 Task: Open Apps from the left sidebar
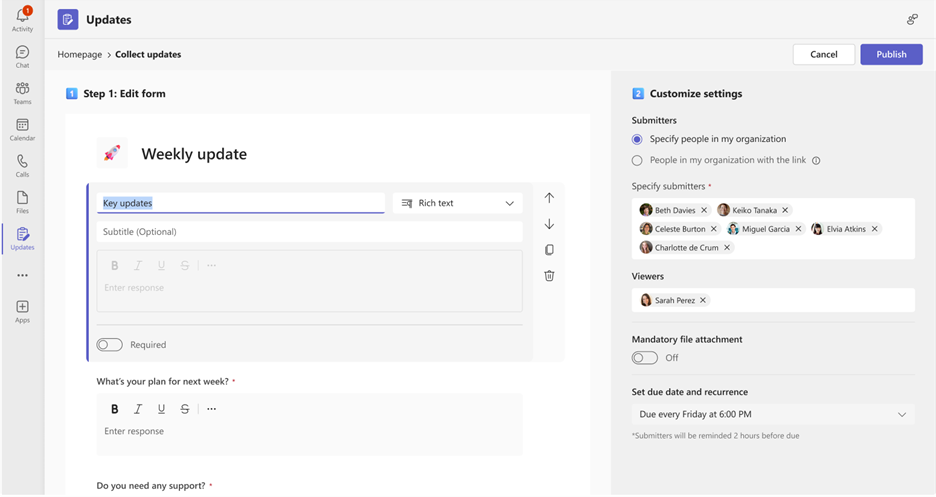point(22,311)
